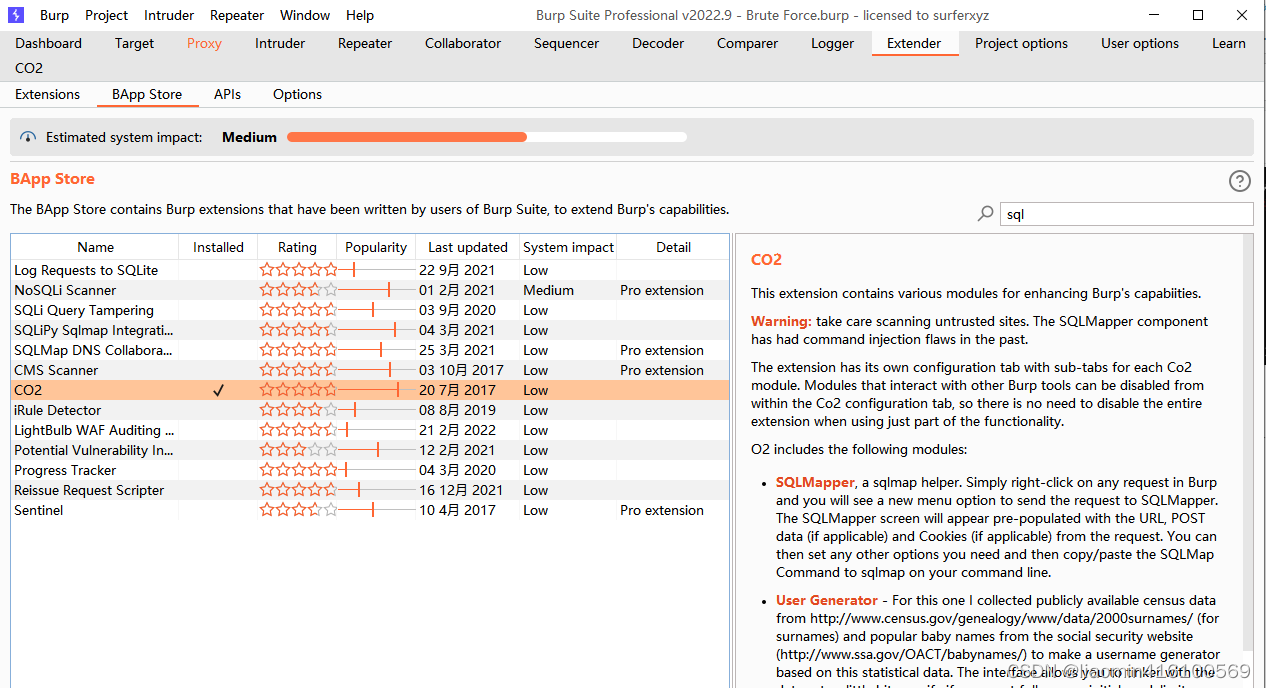Click star rating of Sentinel row

pyautogui.click(x=298, y=510)
